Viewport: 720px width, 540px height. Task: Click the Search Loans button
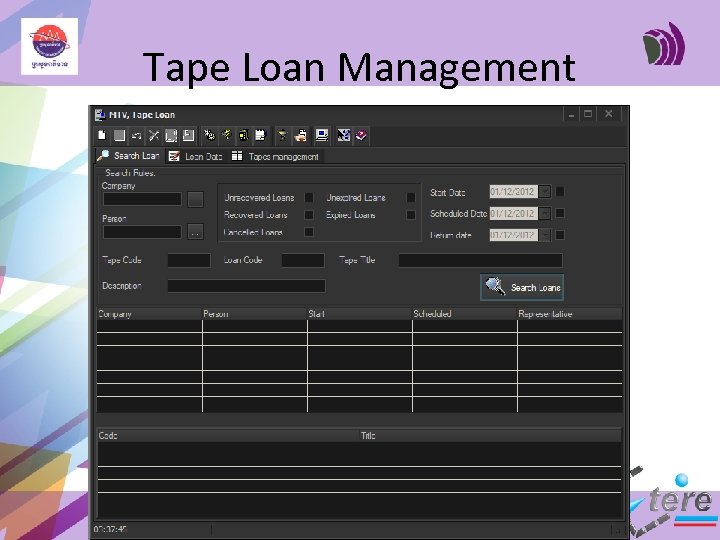pyautogui.click(x=522, y=287)
